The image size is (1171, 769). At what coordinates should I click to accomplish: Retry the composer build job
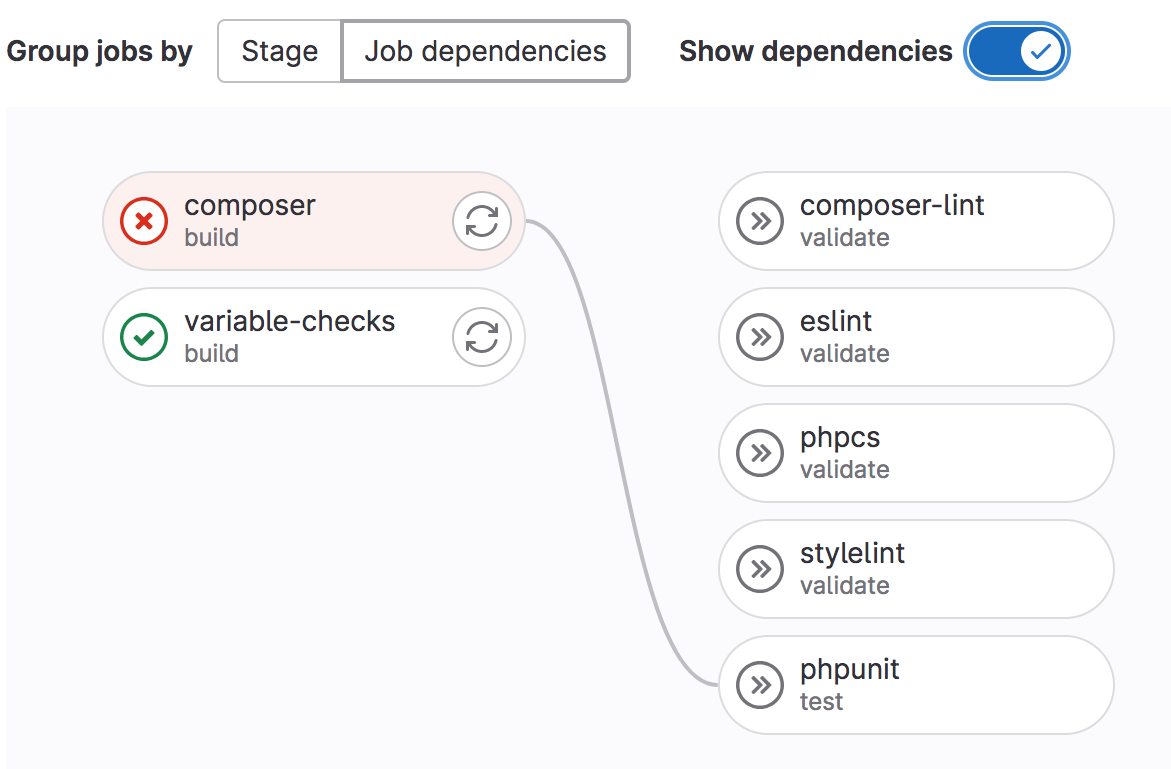pos(482,221)
